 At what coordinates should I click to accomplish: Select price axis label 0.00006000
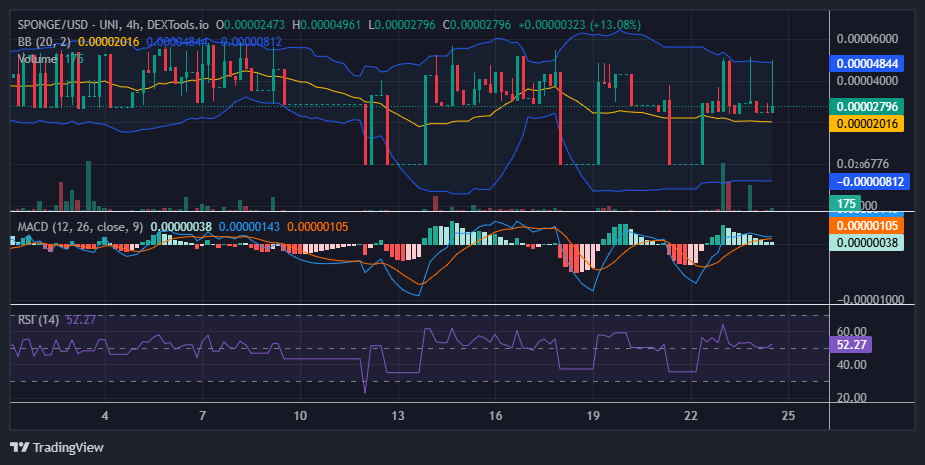(x=868, y=39)
